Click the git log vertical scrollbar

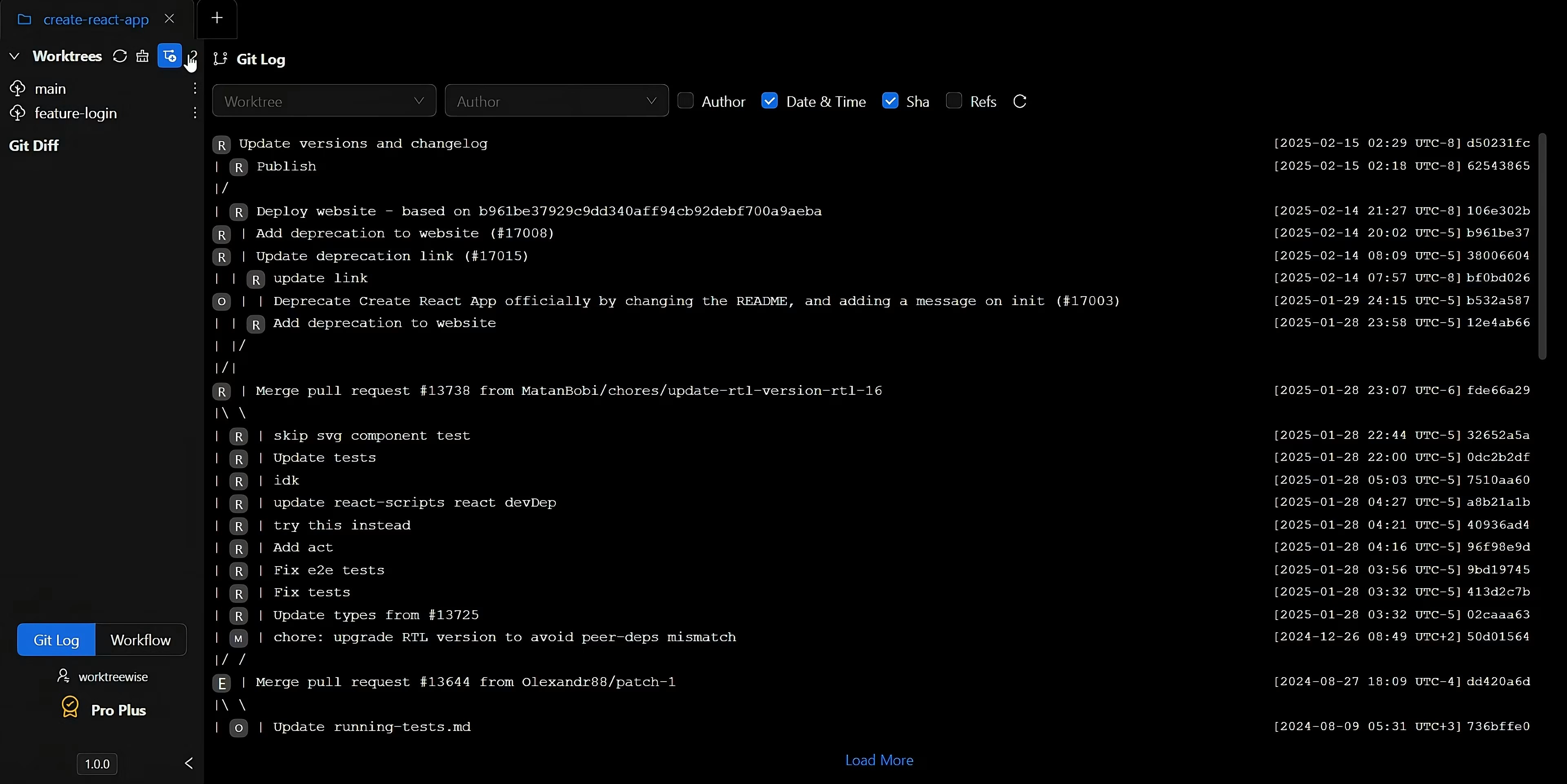1542,246
